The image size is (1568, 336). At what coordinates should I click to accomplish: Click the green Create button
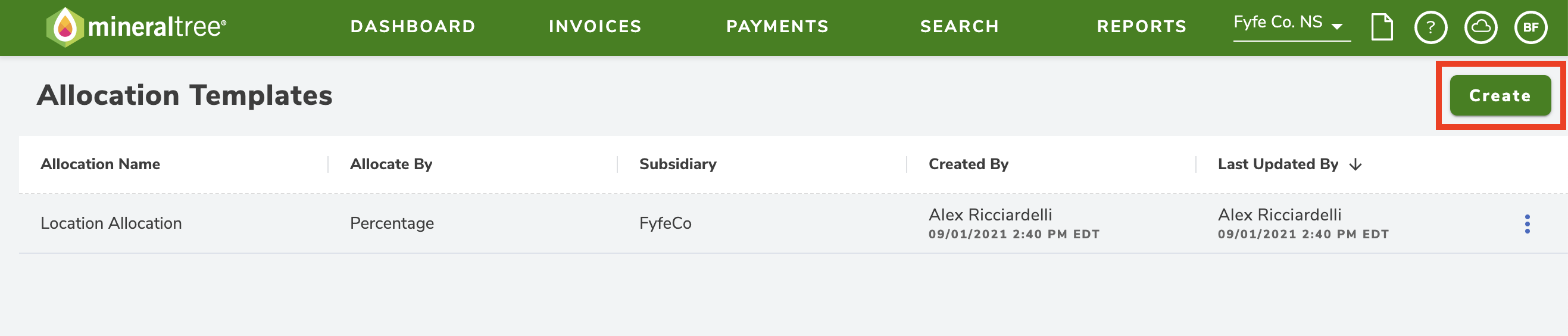1499,95
